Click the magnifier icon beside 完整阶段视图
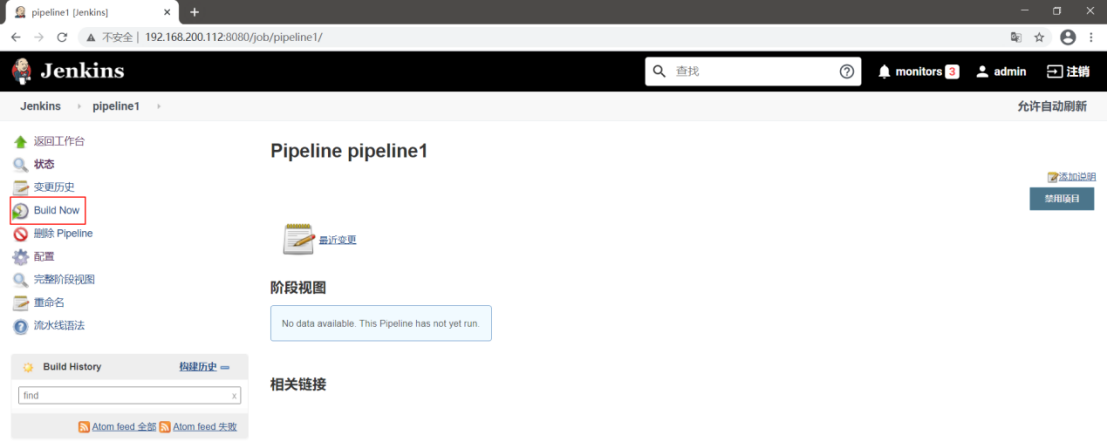The width and height of the screenshot is (1108, 443). pos(20,280)
